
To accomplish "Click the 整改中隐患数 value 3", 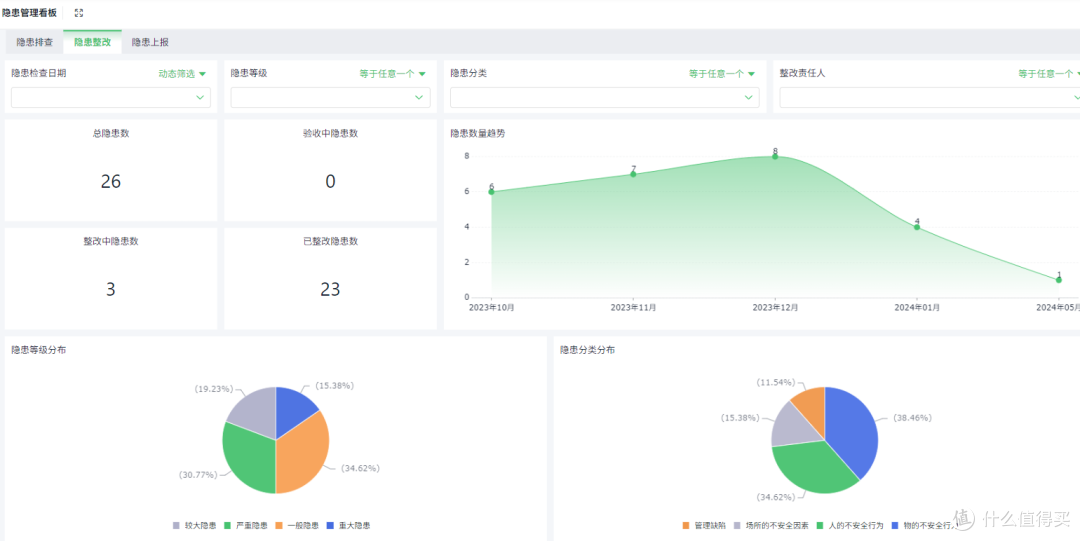I will pos(111,289).
